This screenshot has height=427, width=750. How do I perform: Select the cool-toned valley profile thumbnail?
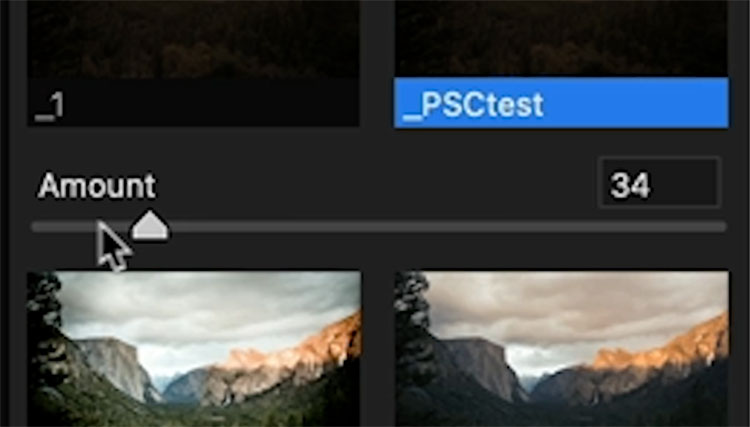[x=194, y=349]
